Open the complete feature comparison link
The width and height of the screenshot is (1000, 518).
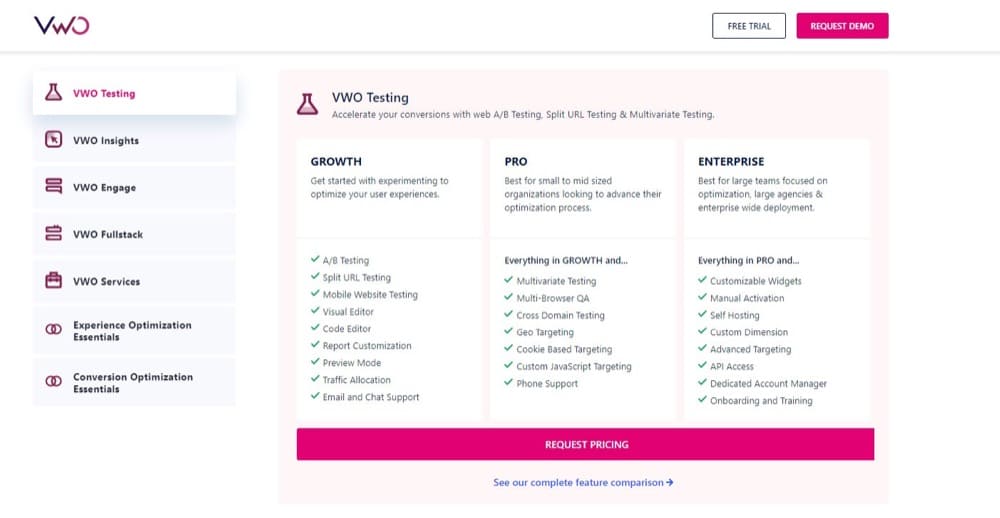tap(583, 482)
